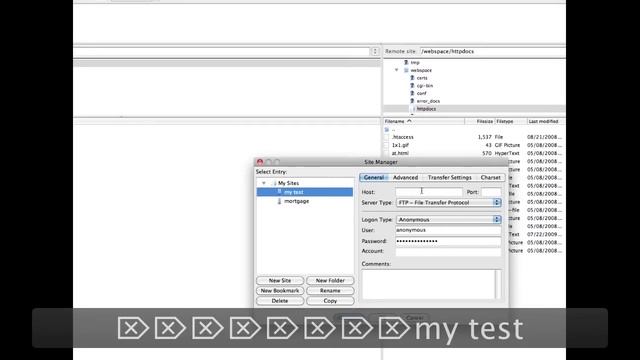The image size is (640, 360).
Task: Click the 08/21/2008 date cell
Action: (544, 137)
